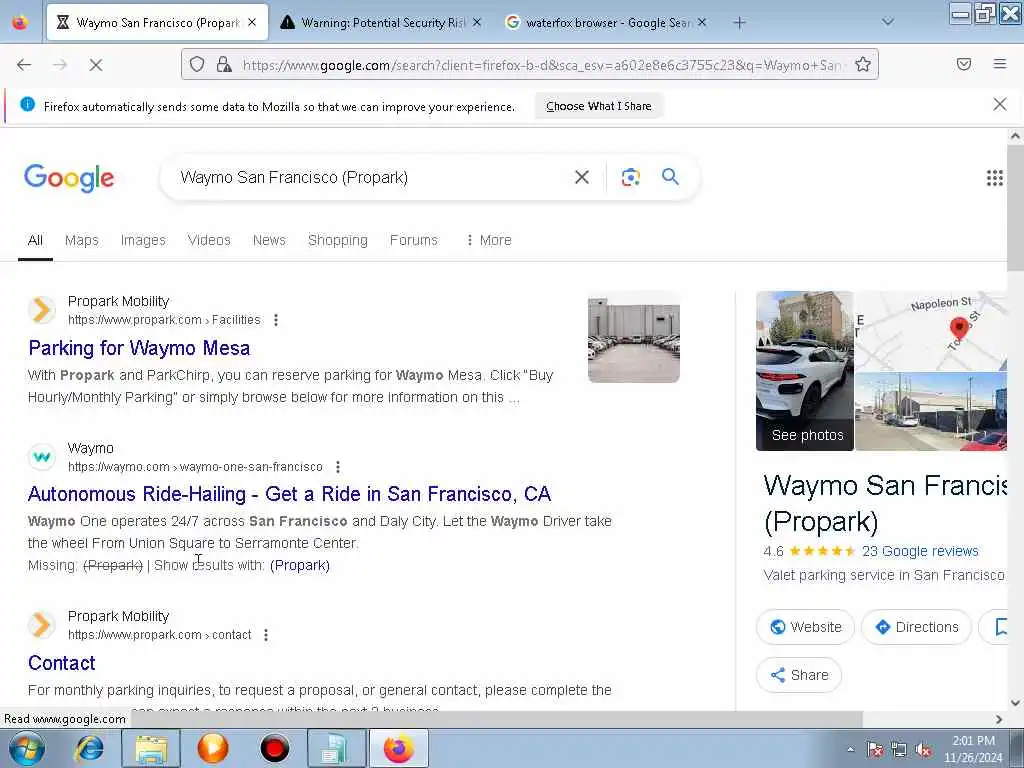This screenshot has width=1024, height=768.
Task: Show hidden system tray icons
Action: click(x=850, y=750)
